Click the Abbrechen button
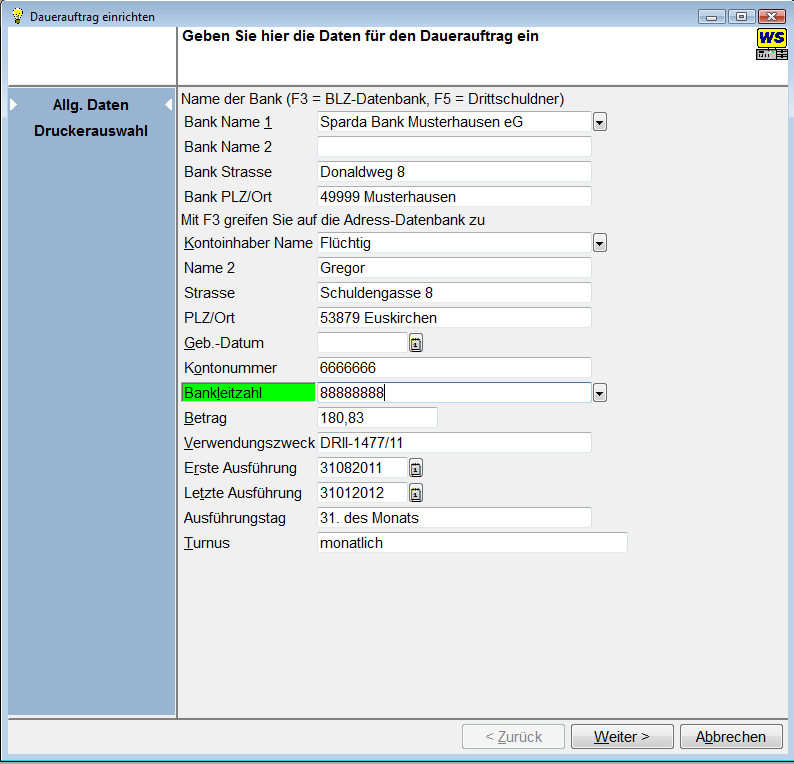Viewport: 794px width, 764px height. tap(730, 737)
